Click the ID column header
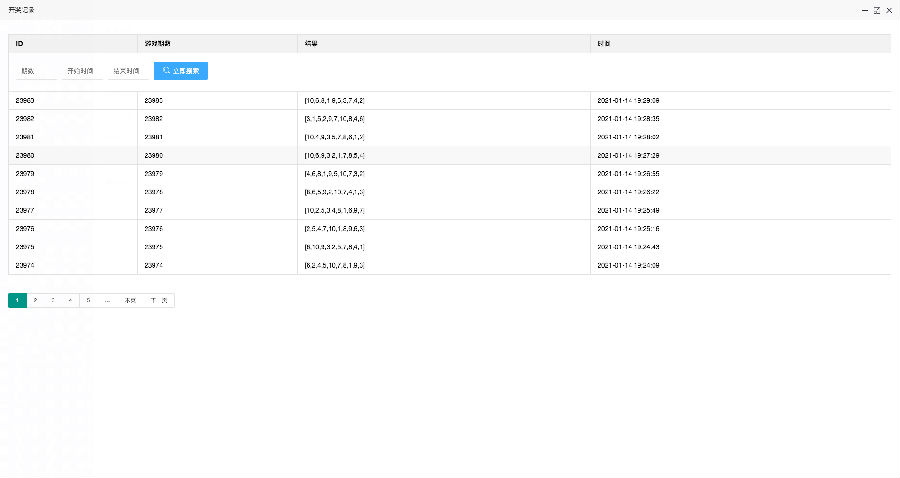The image size is (900, 478). tap(20, 44)
